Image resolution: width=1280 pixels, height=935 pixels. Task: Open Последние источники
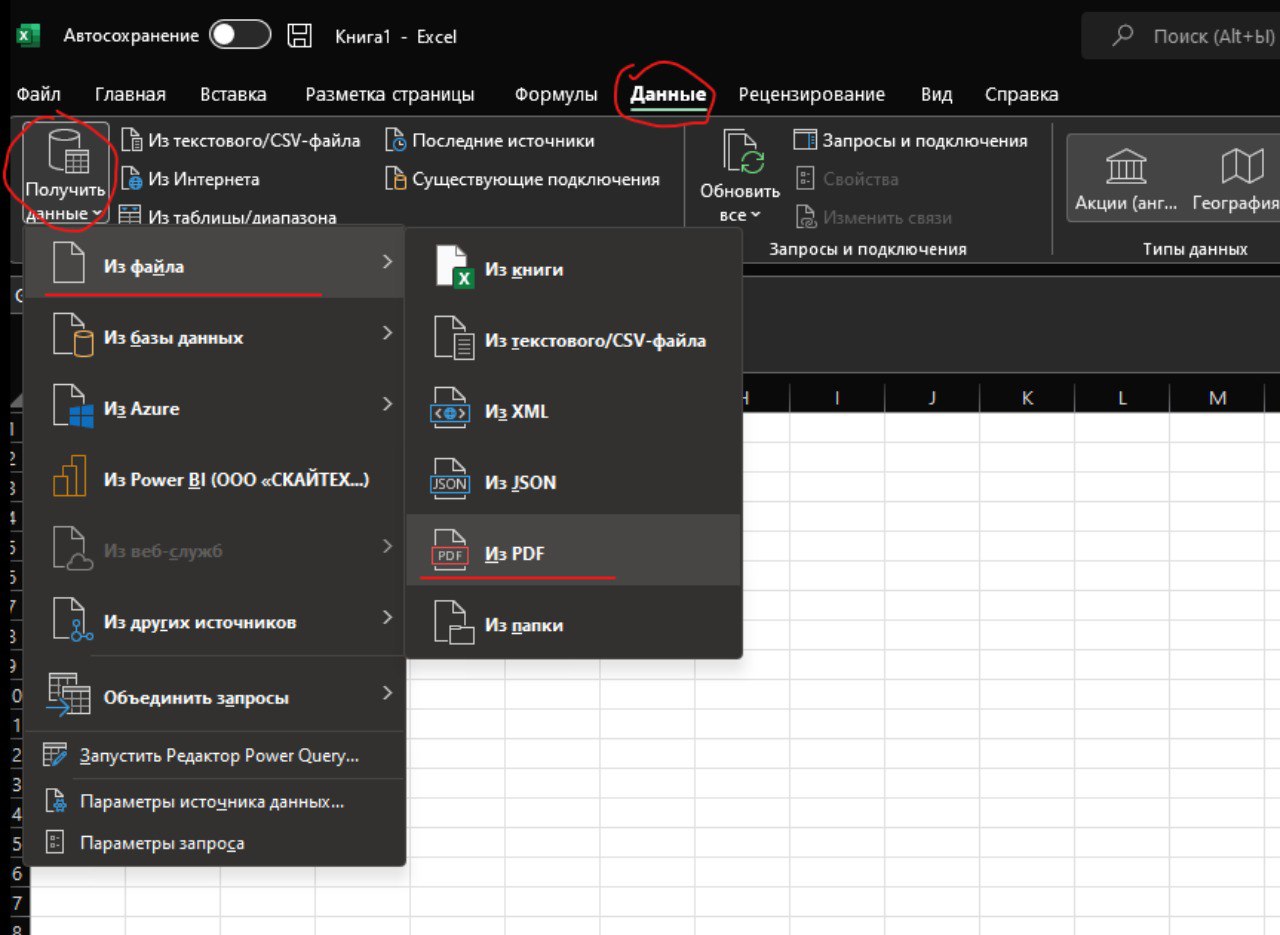[490, 141]
